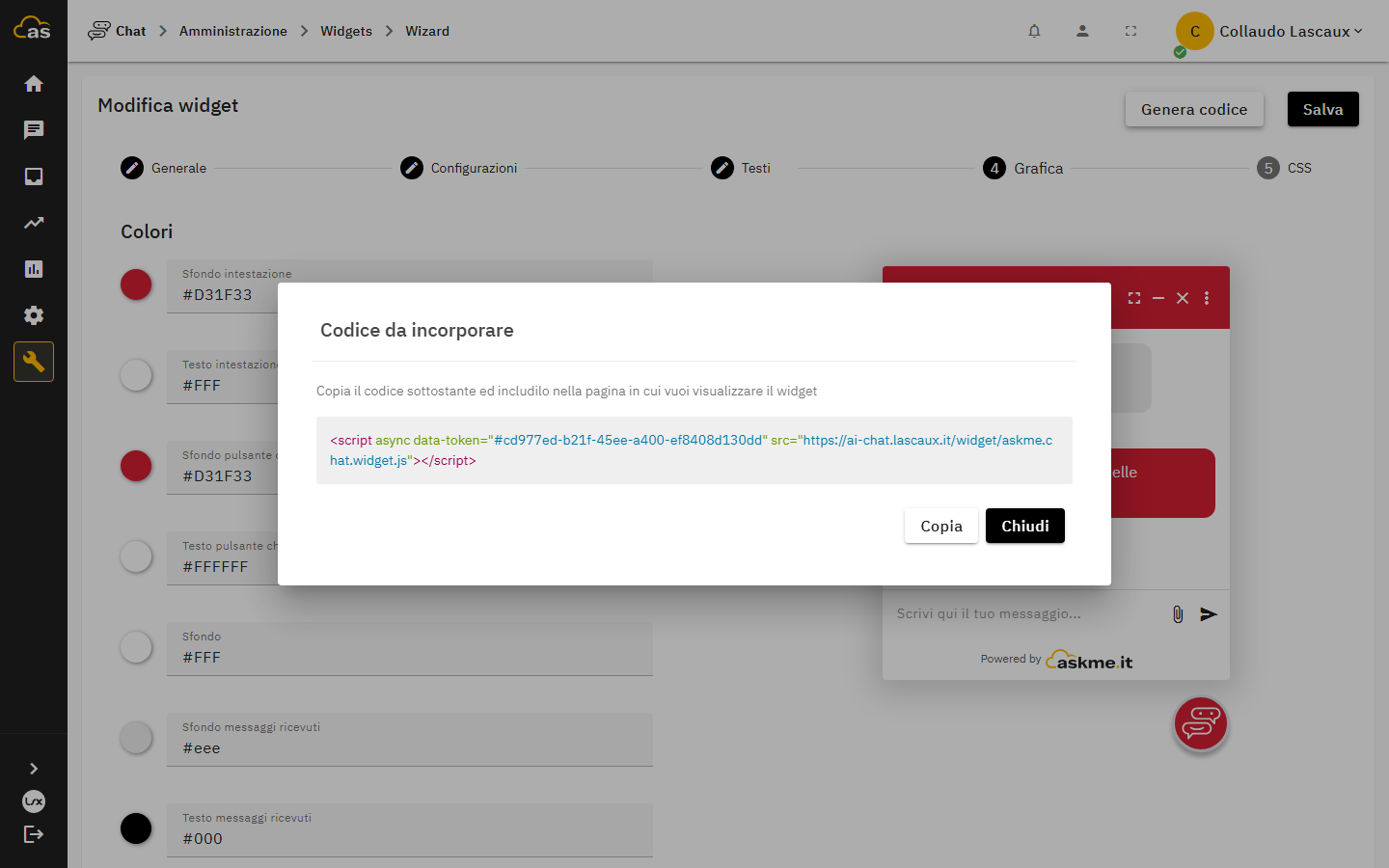Open the chat messages sidebar icon
Image resolution: width=1389 pixels, height=868 pixels.
point(34,130)
